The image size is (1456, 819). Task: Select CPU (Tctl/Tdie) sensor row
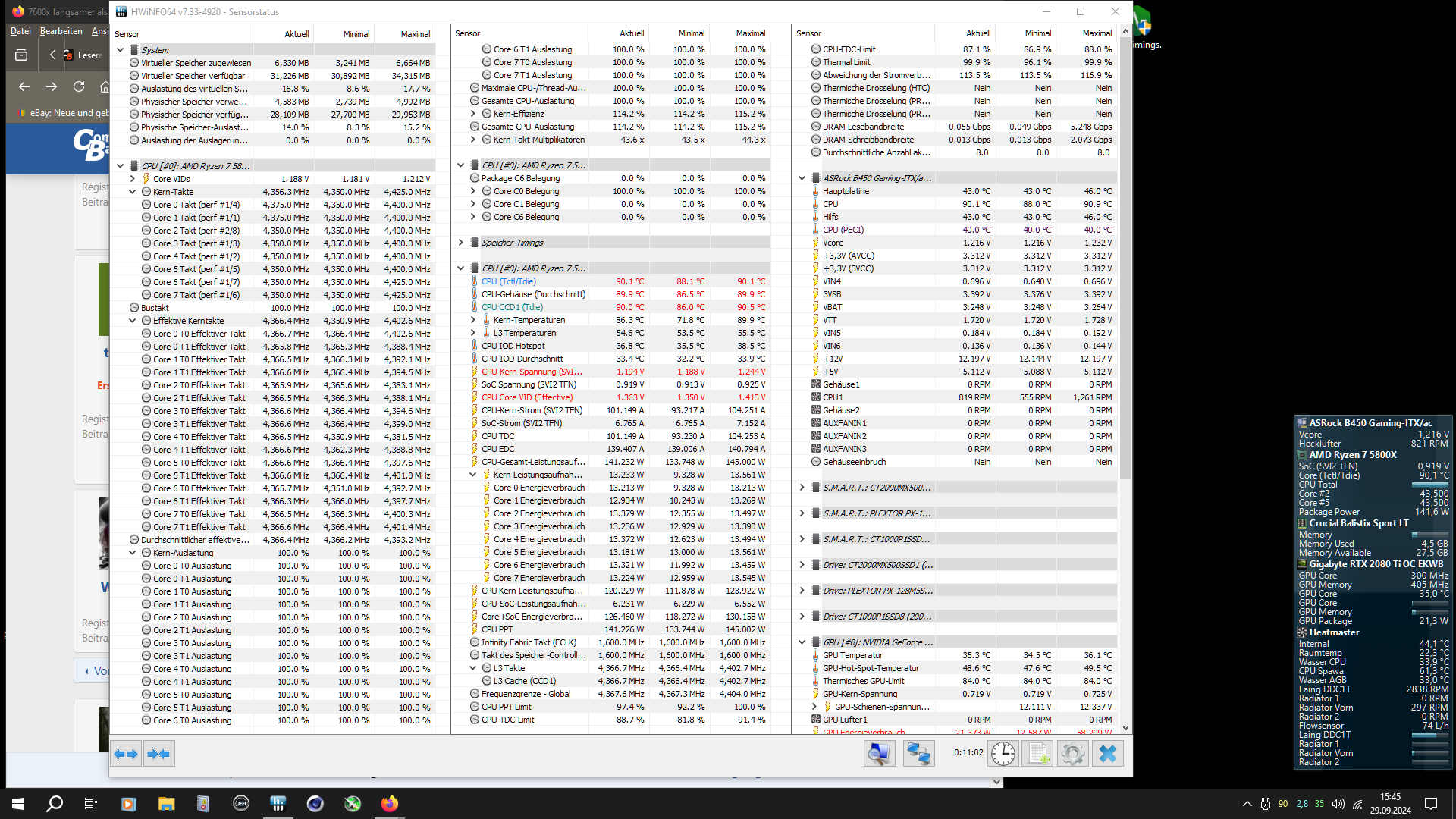click(x=508, y=281)
